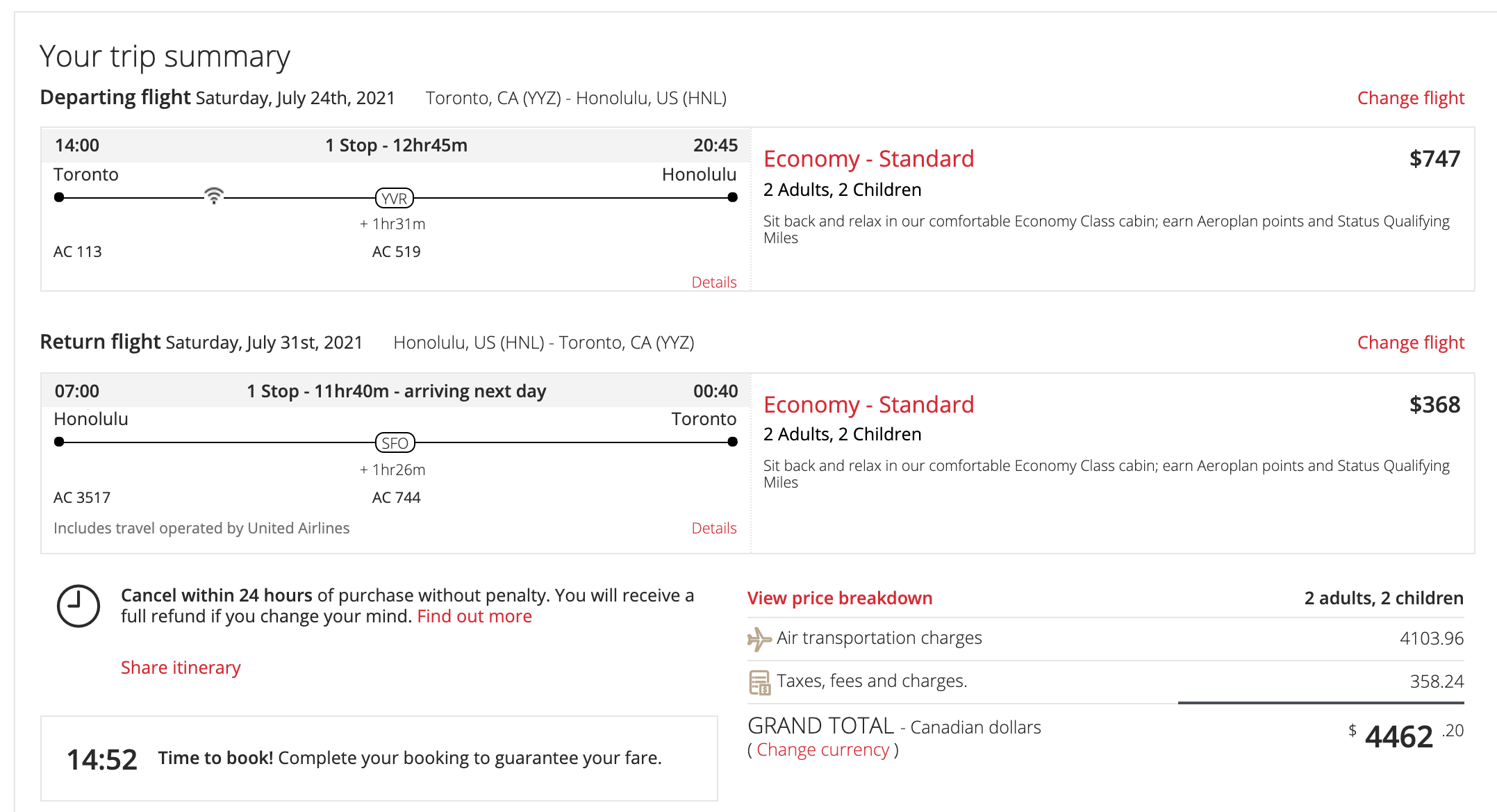Change the departing flight
This screenshot has width=1497, height=812.
1410,98
